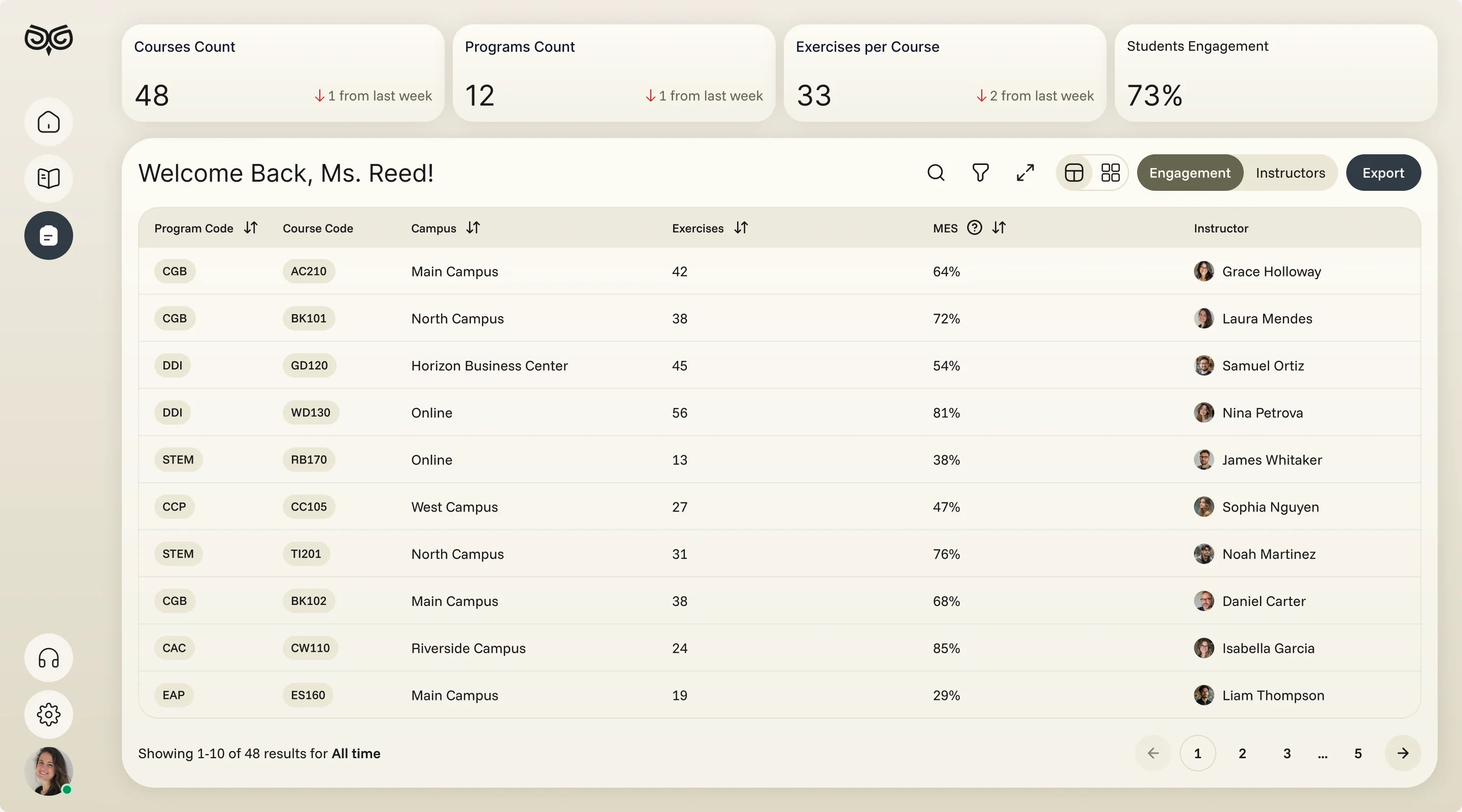
Task: Click the expand fullscreen arrows icon
Action: [x=1025, y=173]
